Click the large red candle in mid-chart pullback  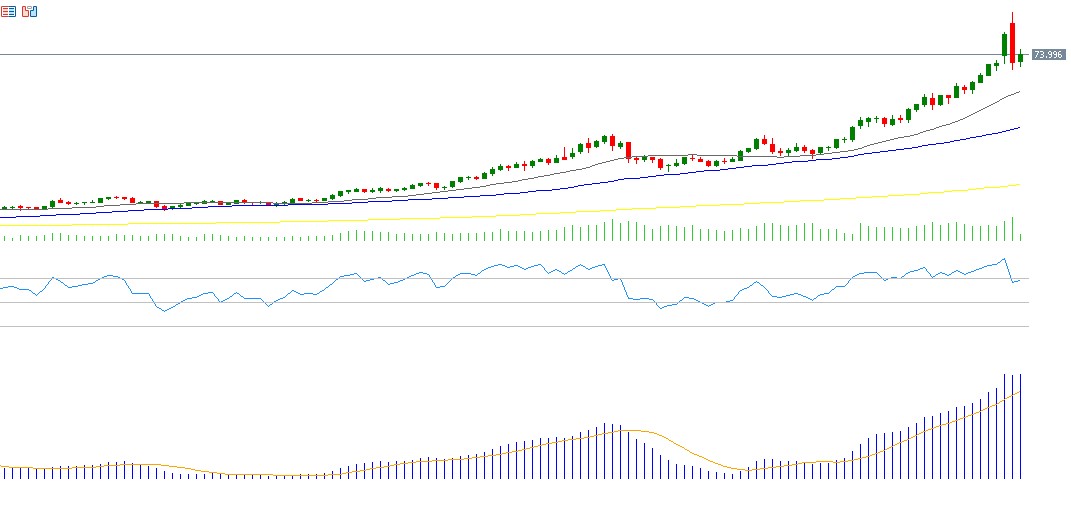[629, 150]
